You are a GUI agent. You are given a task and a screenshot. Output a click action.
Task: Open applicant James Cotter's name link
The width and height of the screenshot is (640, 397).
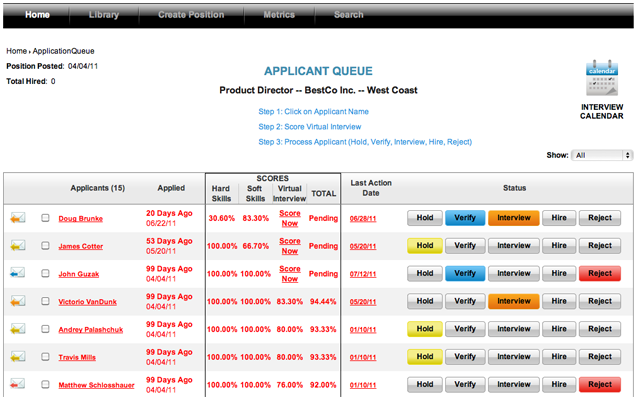click(x=80, y=246)
